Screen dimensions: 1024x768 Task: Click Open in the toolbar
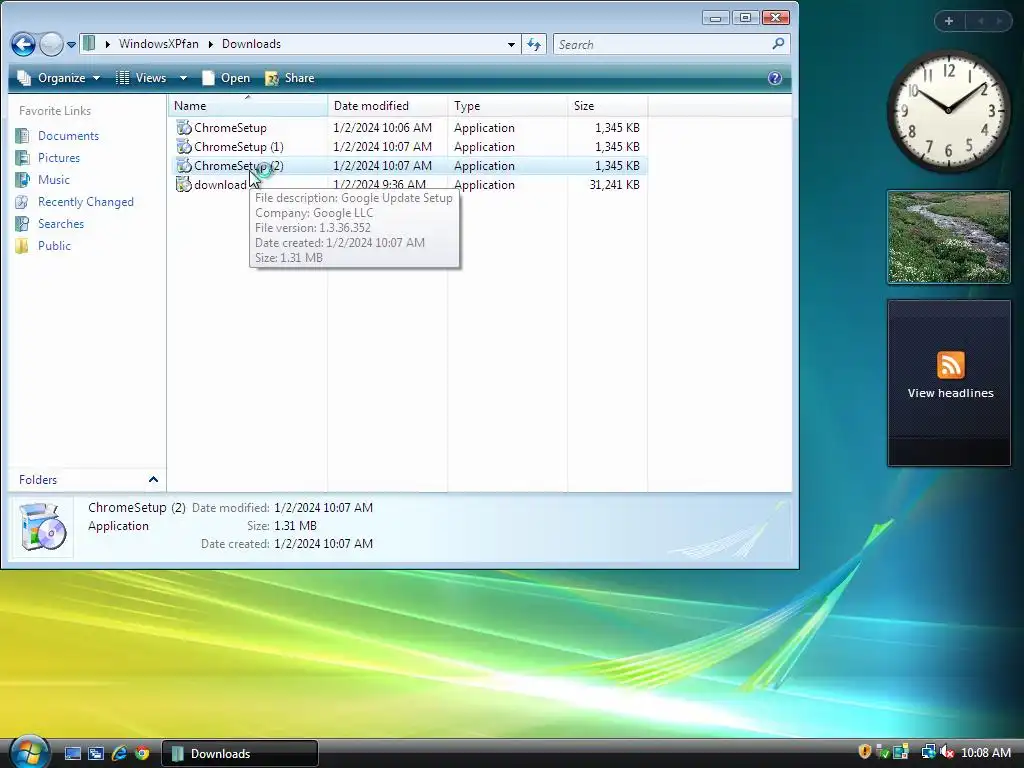(x=226, y=78)
